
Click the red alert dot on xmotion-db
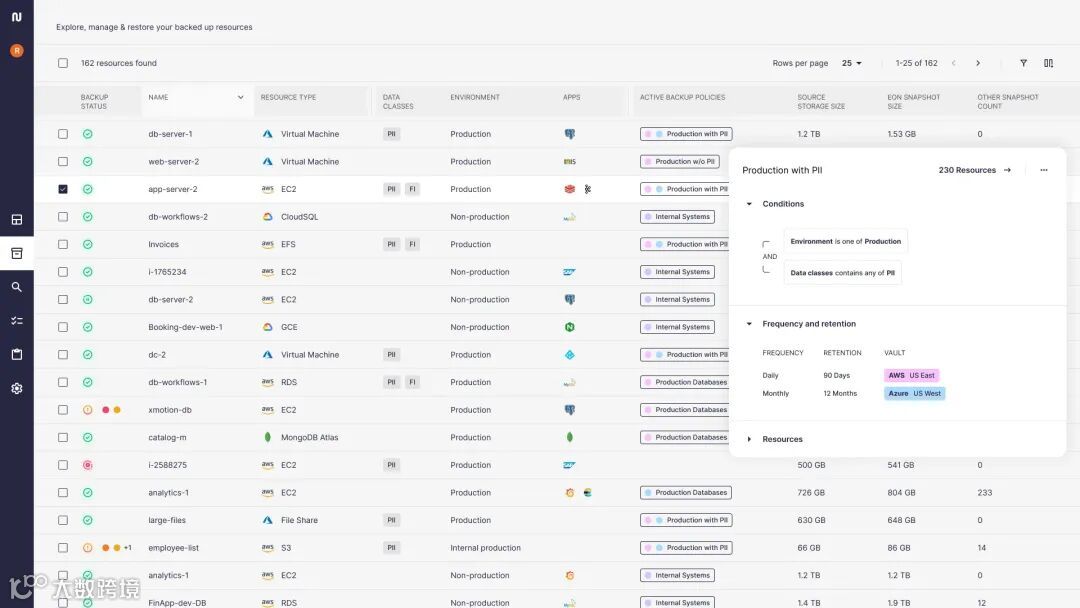click(105, 410)
